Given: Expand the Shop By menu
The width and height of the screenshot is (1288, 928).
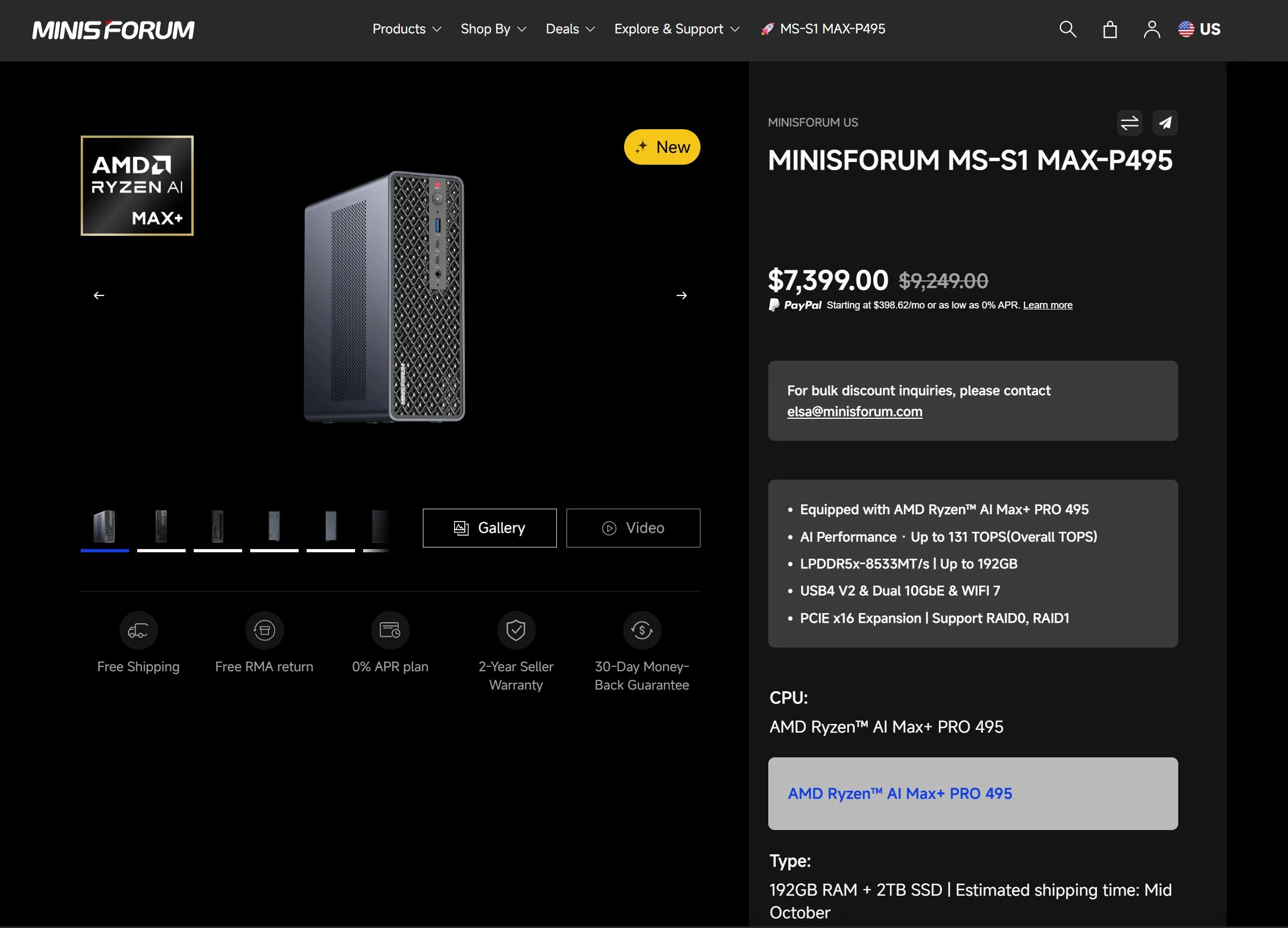Looking at the screenshot, I should coord(493,29).
